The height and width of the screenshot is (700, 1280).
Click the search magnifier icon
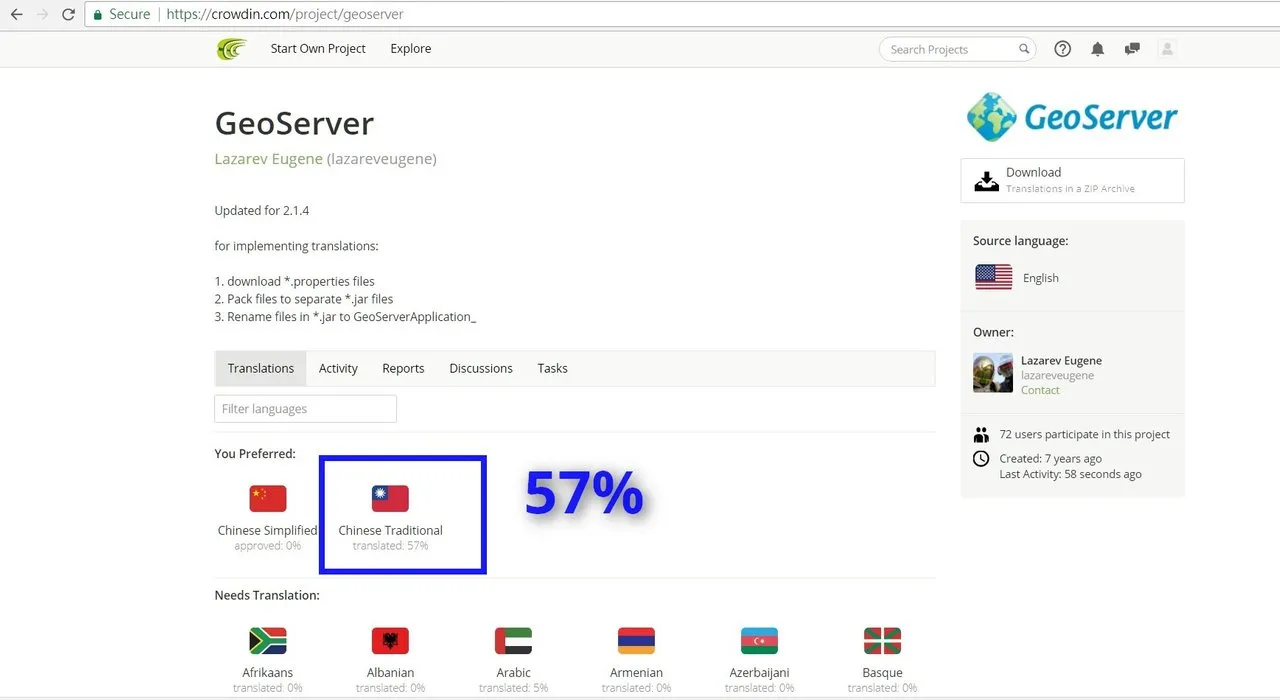1024,49
